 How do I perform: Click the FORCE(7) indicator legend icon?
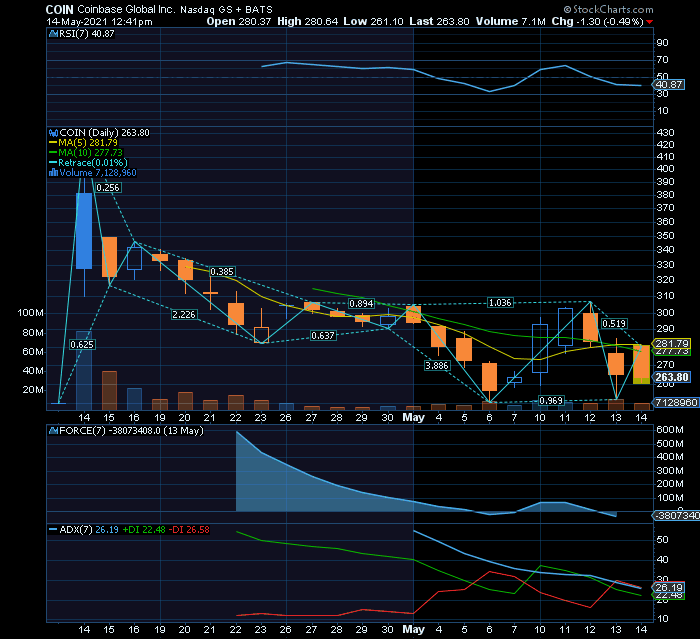coord(53,431)
